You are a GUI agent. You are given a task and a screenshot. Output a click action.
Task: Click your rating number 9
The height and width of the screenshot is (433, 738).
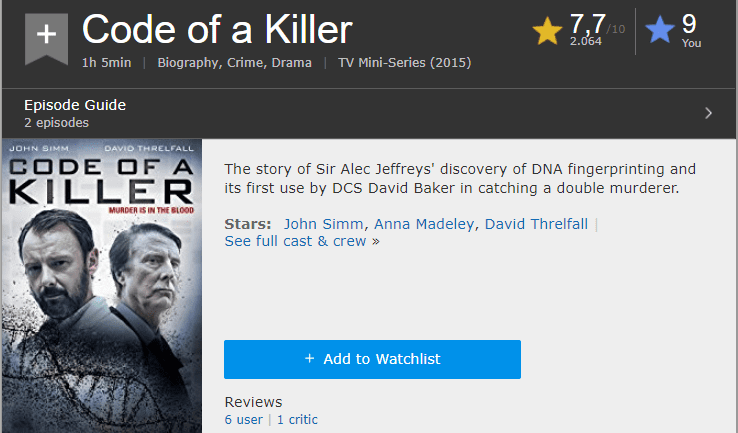tap(689, 24)
